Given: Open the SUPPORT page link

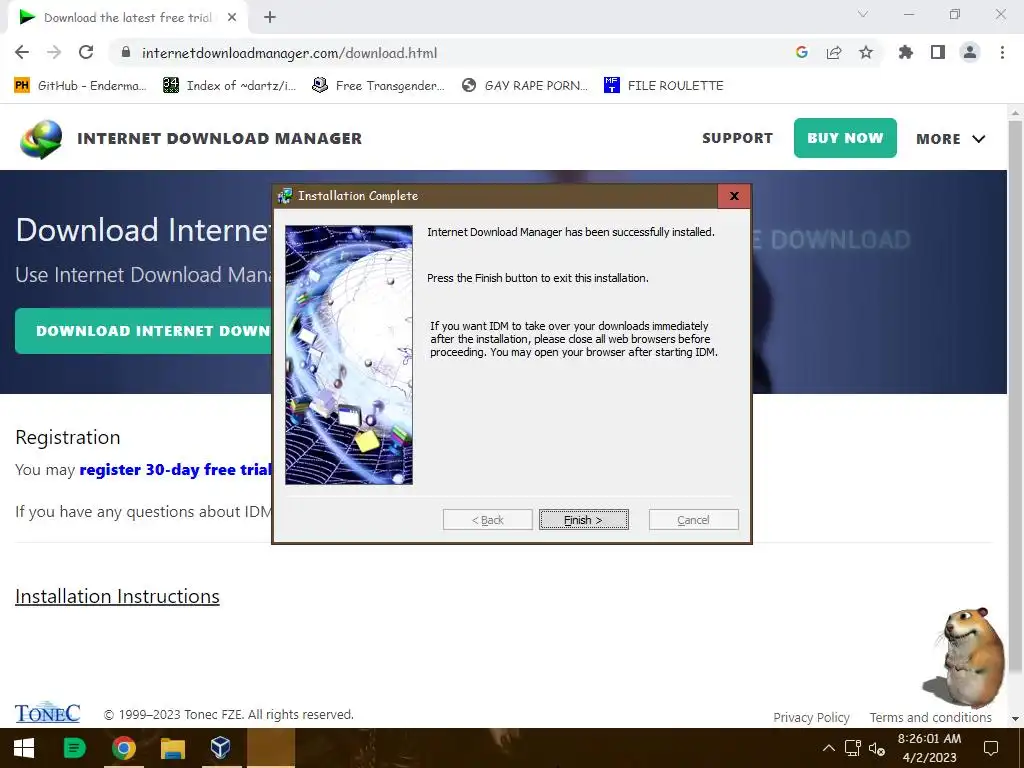Looking at the screenshot, I should [x=737, y=138].
